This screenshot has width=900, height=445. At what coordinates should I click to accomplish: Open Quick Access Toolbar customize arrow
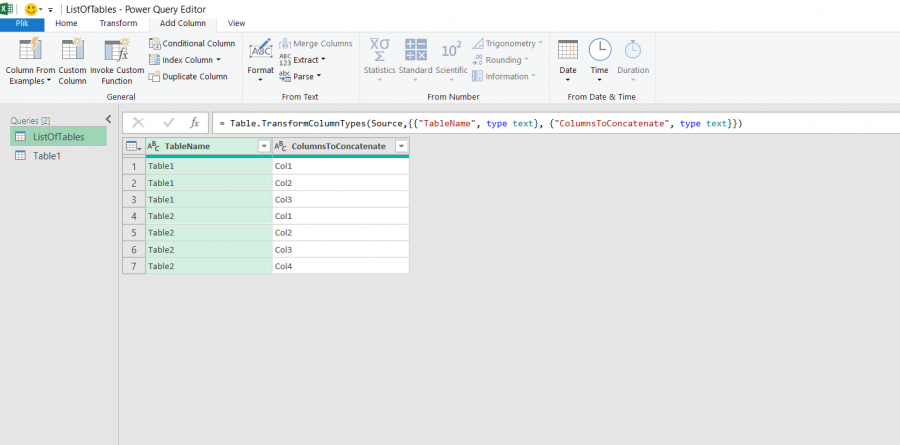pos(51,10)
